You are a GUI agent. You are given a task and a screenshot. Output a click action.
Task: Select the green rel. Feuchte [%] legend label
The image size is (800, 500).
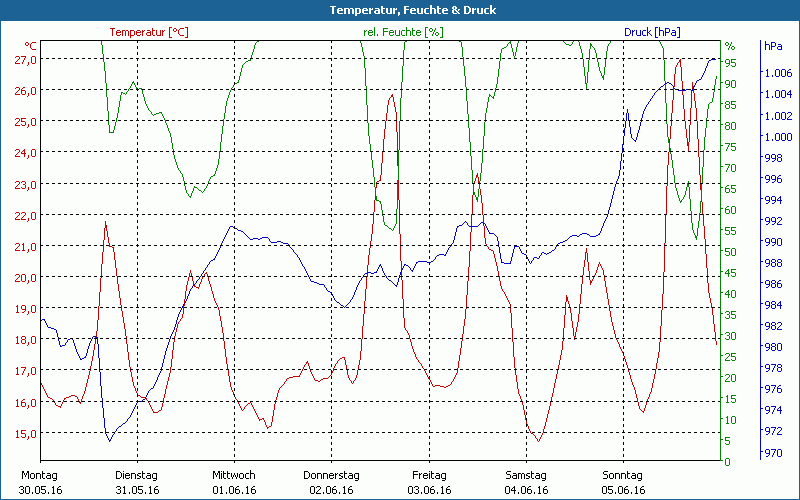(403, 32)
